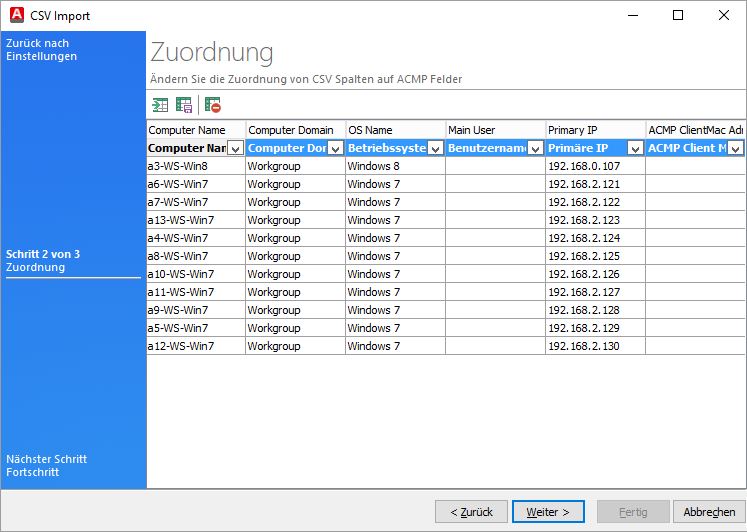Click the 192.168.2.130 IP address cell
Image resolution: width=747 pixels, height=532 pixels.
pyautogui.click(x=595, y=346)
